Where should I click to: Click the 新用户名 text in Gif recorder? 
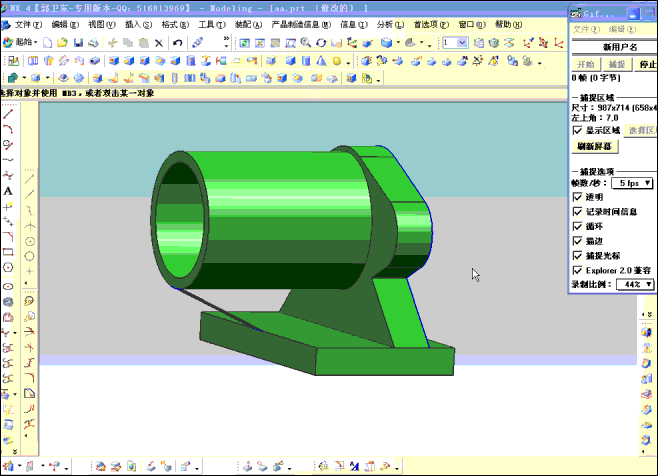[620, 47]
